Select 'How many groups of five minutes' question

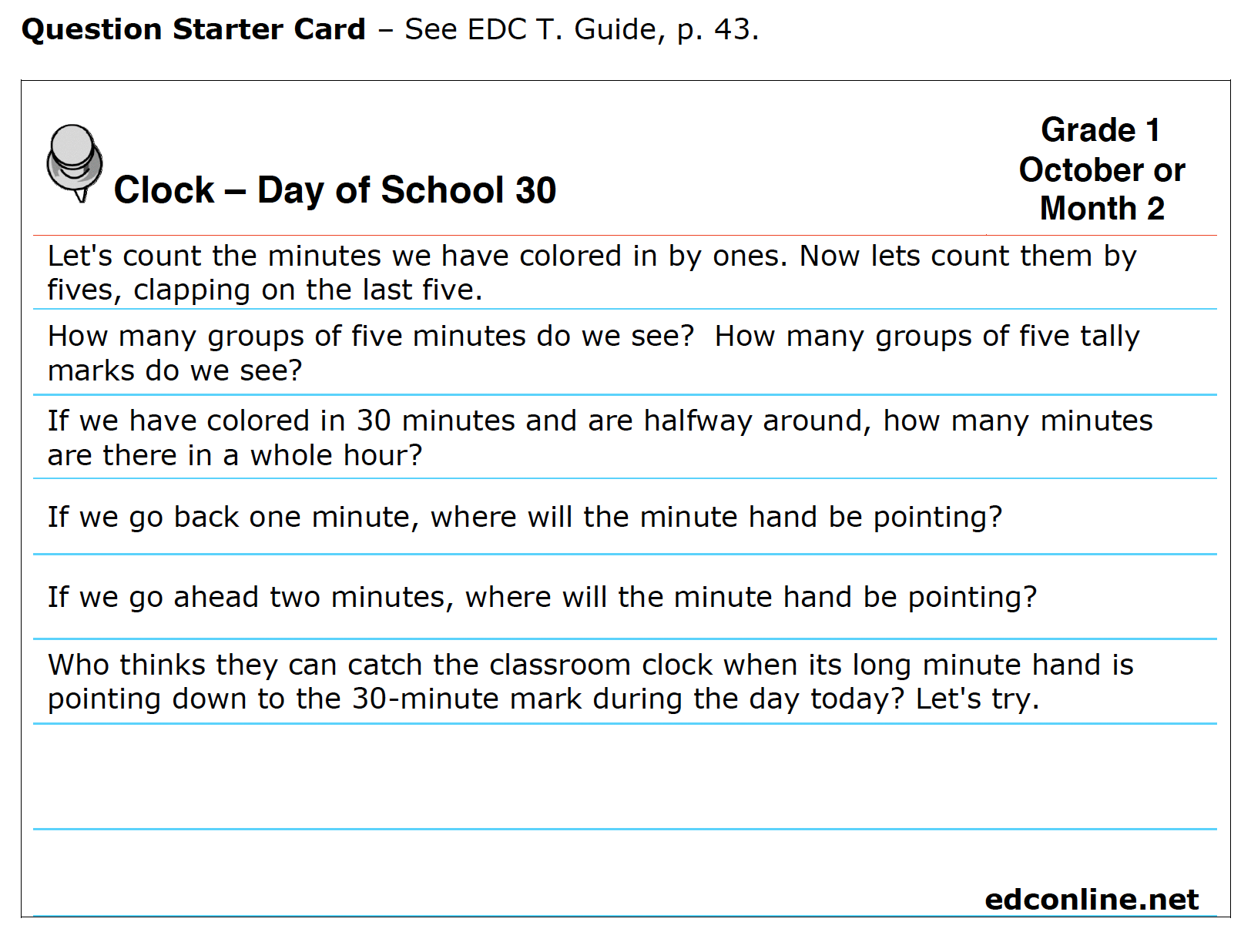coord(625,353)
